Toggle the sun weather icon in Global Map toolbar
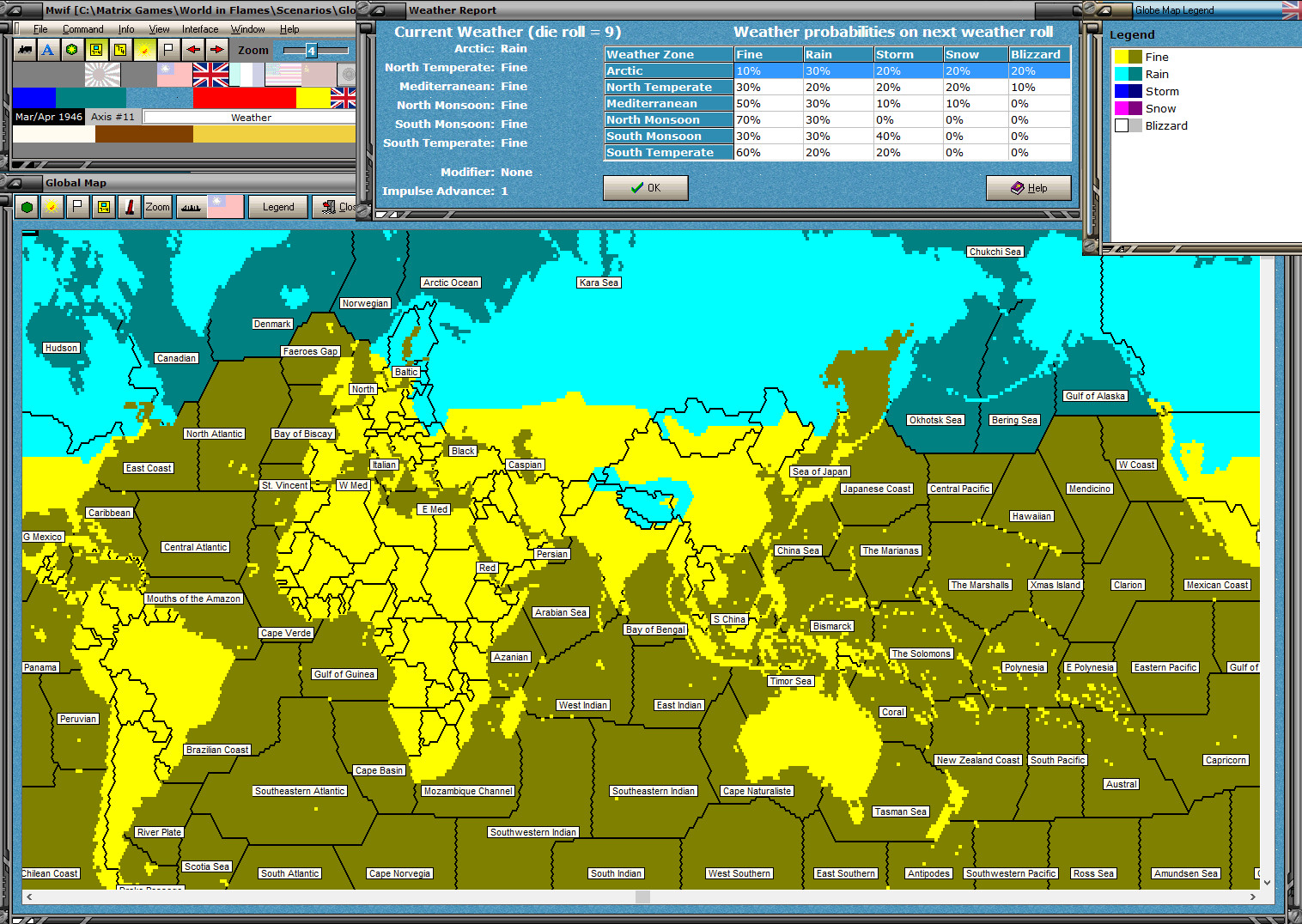Image resolution: width=1302 pixels, height=924 pixels. (52, 207)
